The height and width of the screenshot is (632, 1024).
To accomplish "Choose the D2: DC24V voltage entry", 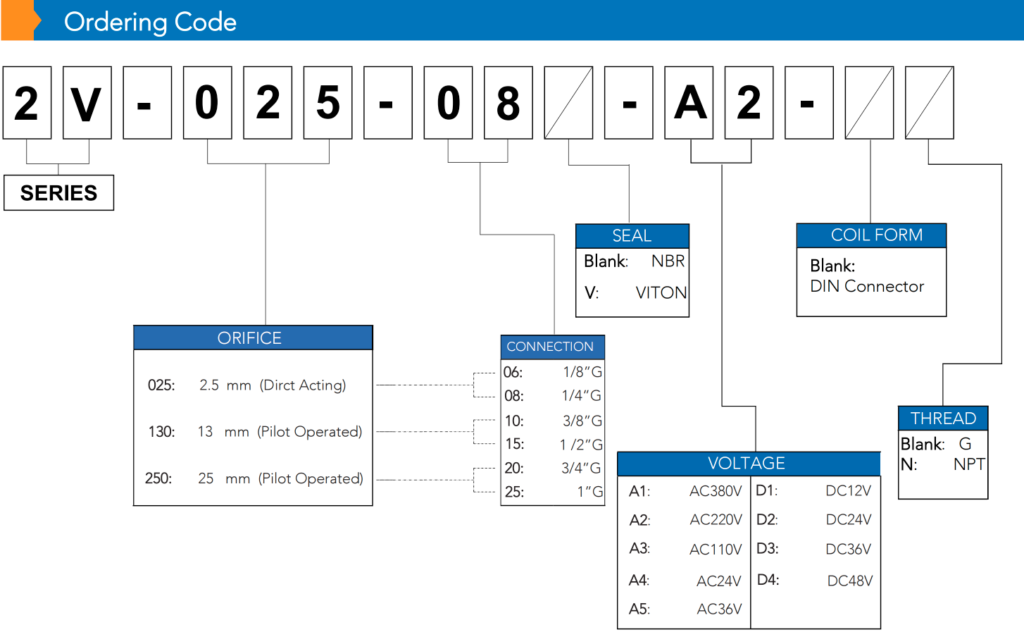I will point(814,519).
